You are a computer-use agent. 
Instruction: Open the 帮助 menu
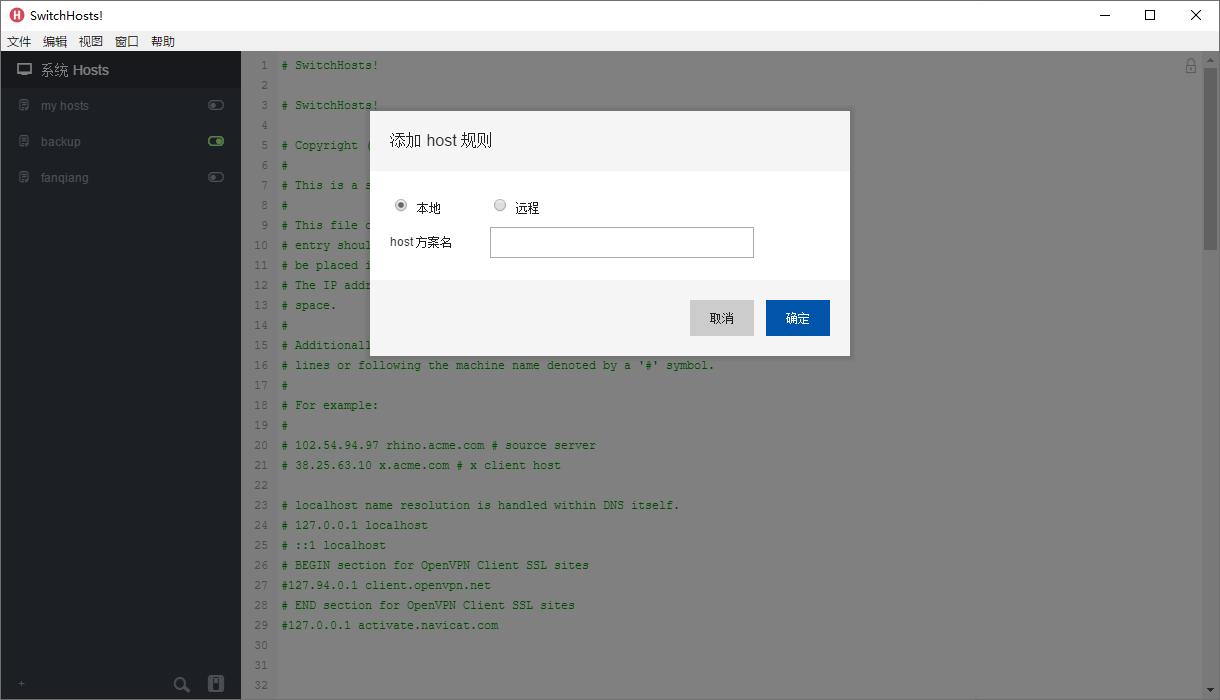[162, 41]
